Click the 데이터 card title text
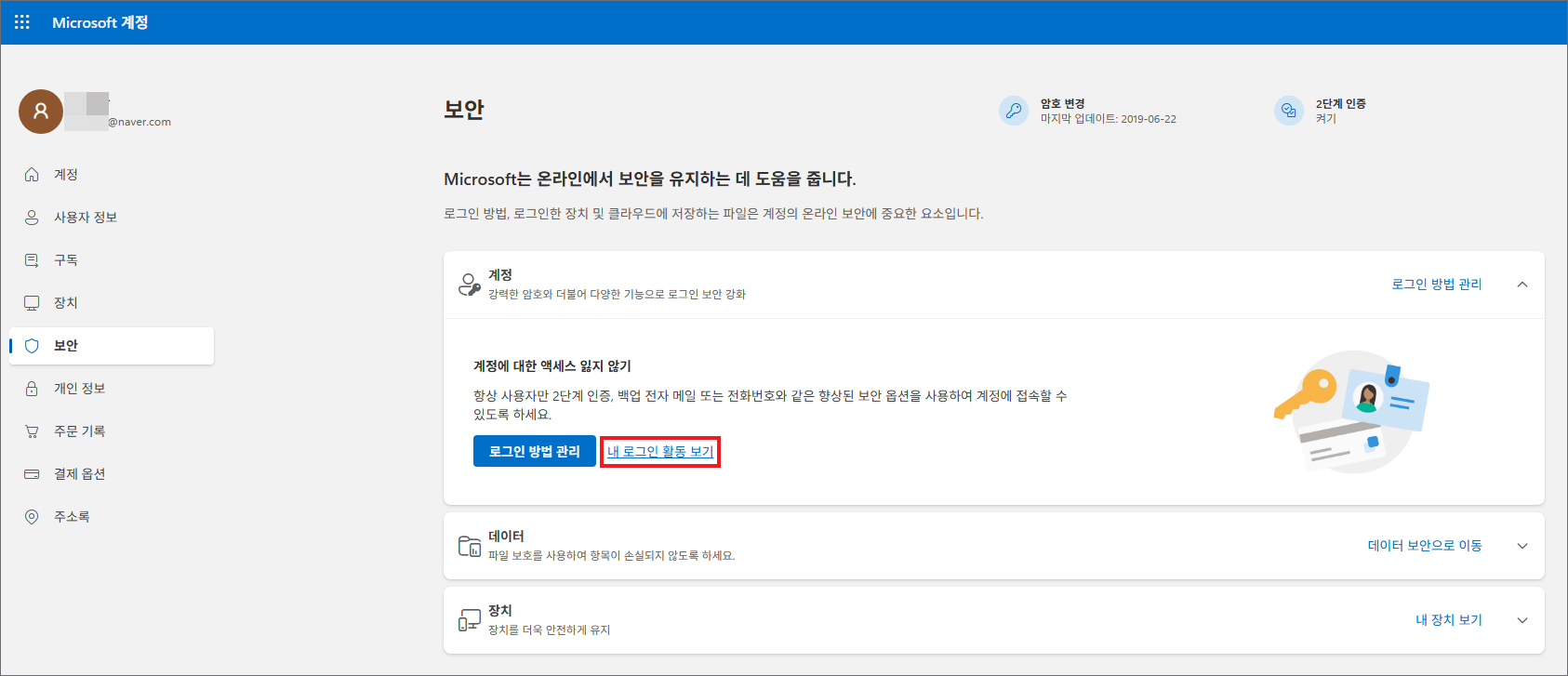 (506, 536)
